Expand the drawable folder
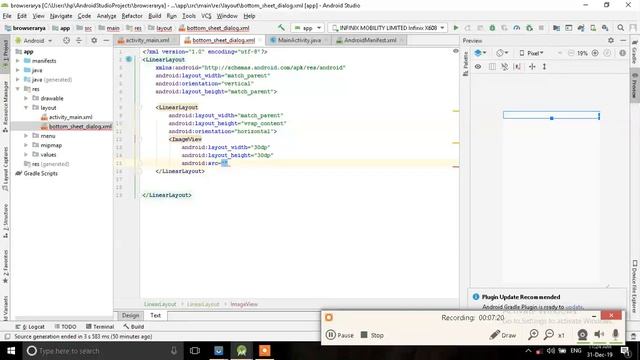Screen dimensions: 640x360 (26, 98)
